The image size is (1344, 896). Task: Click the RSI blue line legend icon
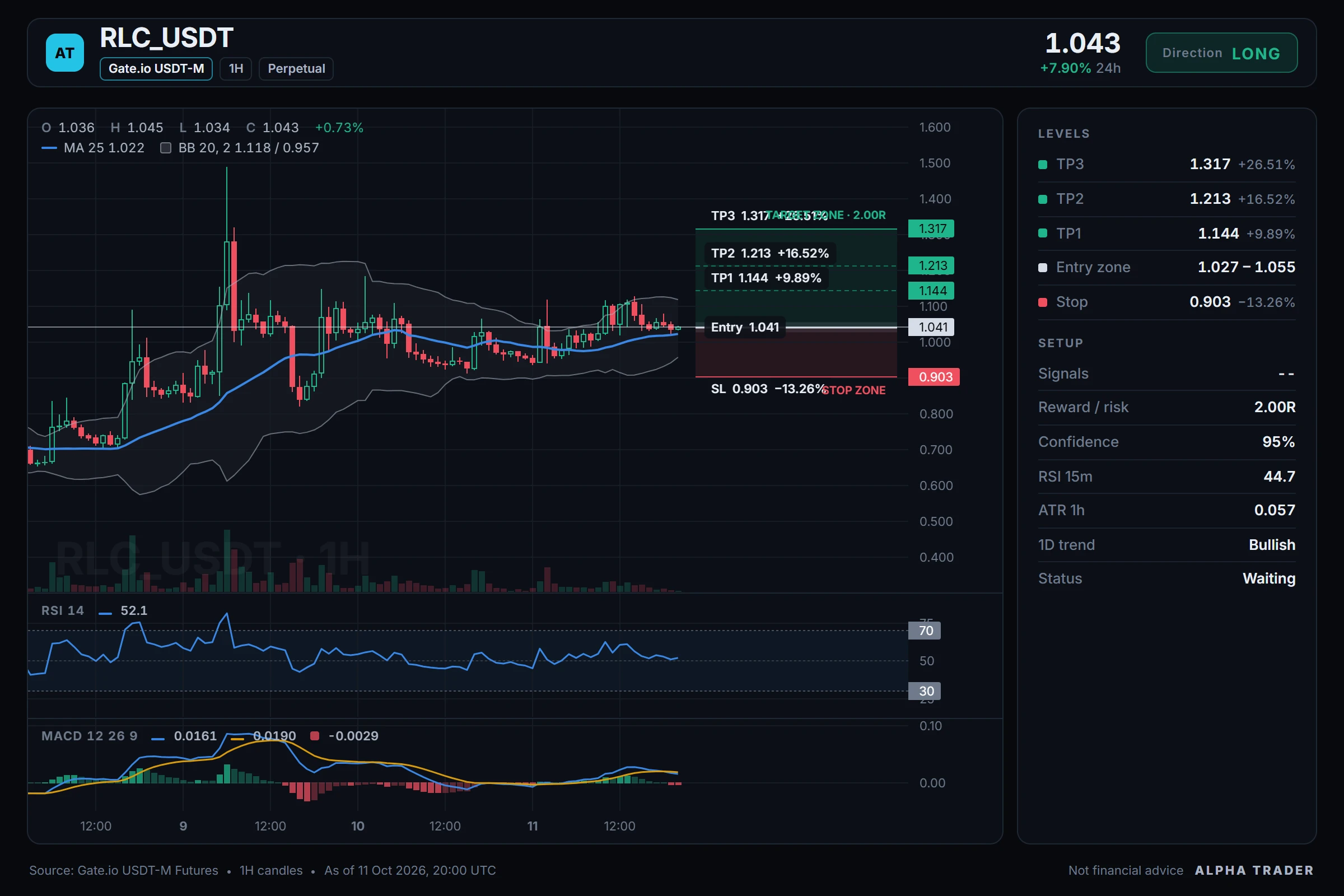105,614
